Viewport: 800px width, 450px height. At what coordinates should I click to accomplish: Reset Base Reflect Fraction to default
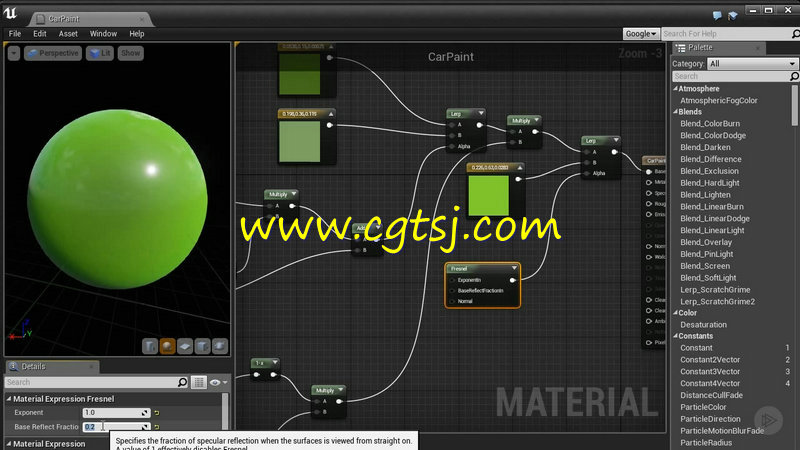157,427
